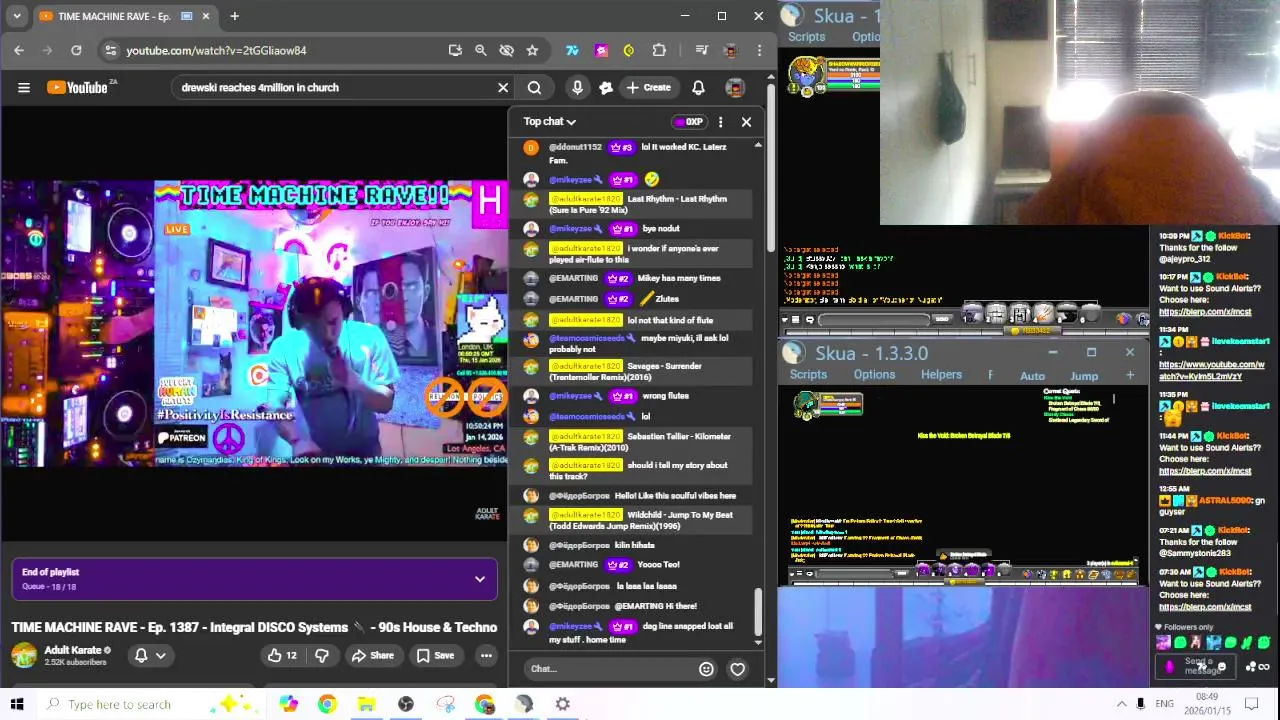
Task: Open YouTube notifications bell
Action: coord(698,87)
